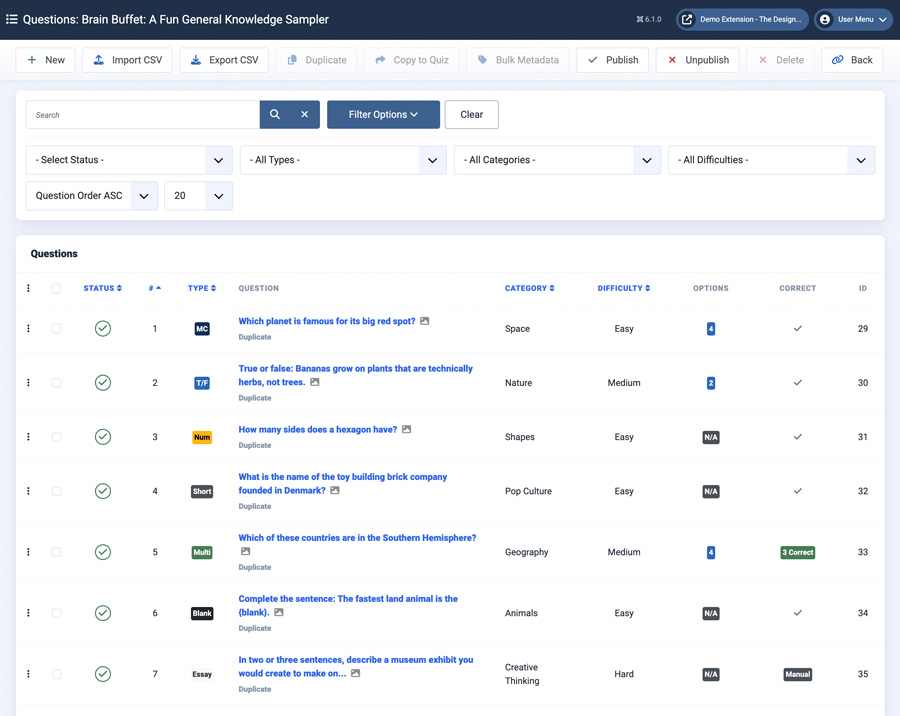This screenshot has width=900, height=716.
Task: Click Publish in the toolbar
Action: pyautogui.click(x=612, y=60)
